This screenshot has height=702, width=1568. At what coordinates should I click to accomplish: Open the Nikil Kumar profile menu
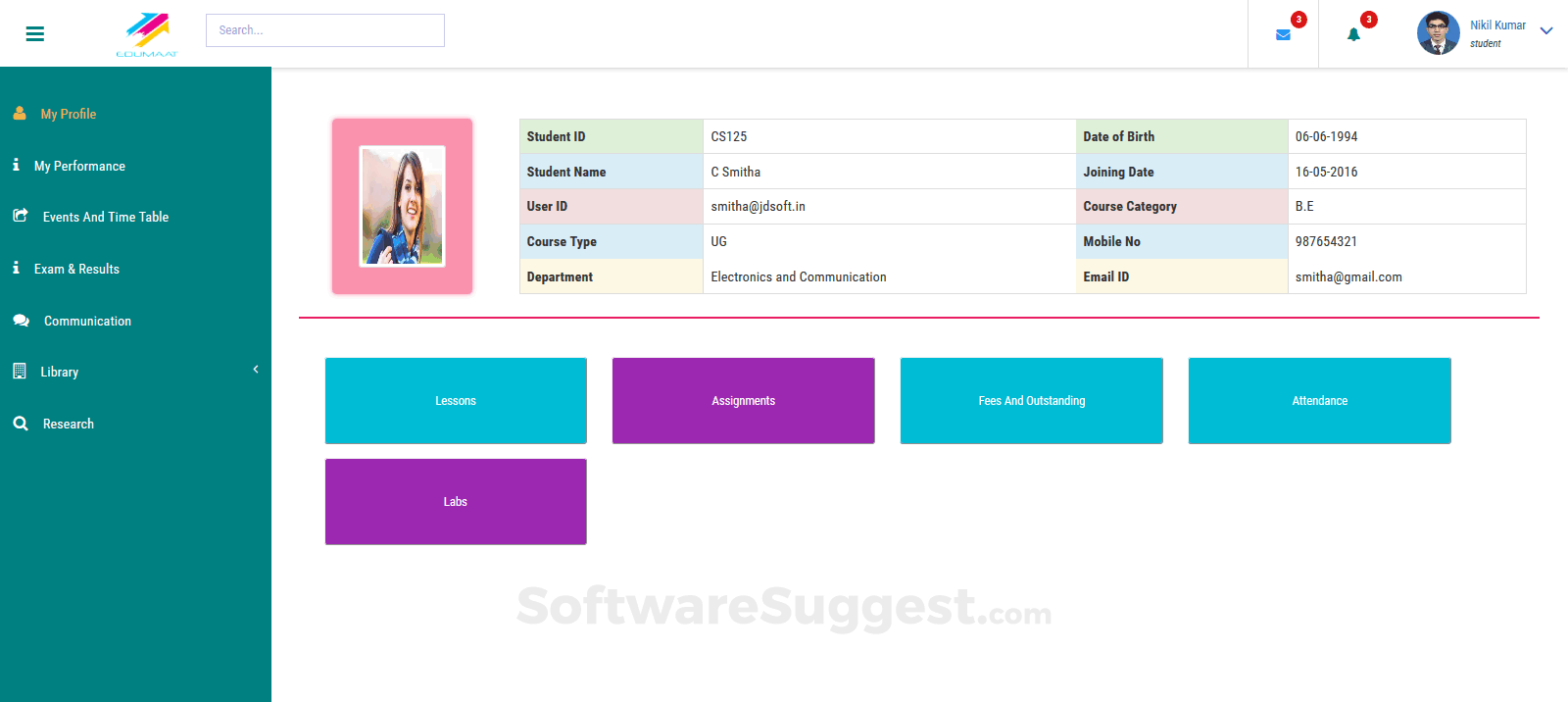click(1496, 25)
